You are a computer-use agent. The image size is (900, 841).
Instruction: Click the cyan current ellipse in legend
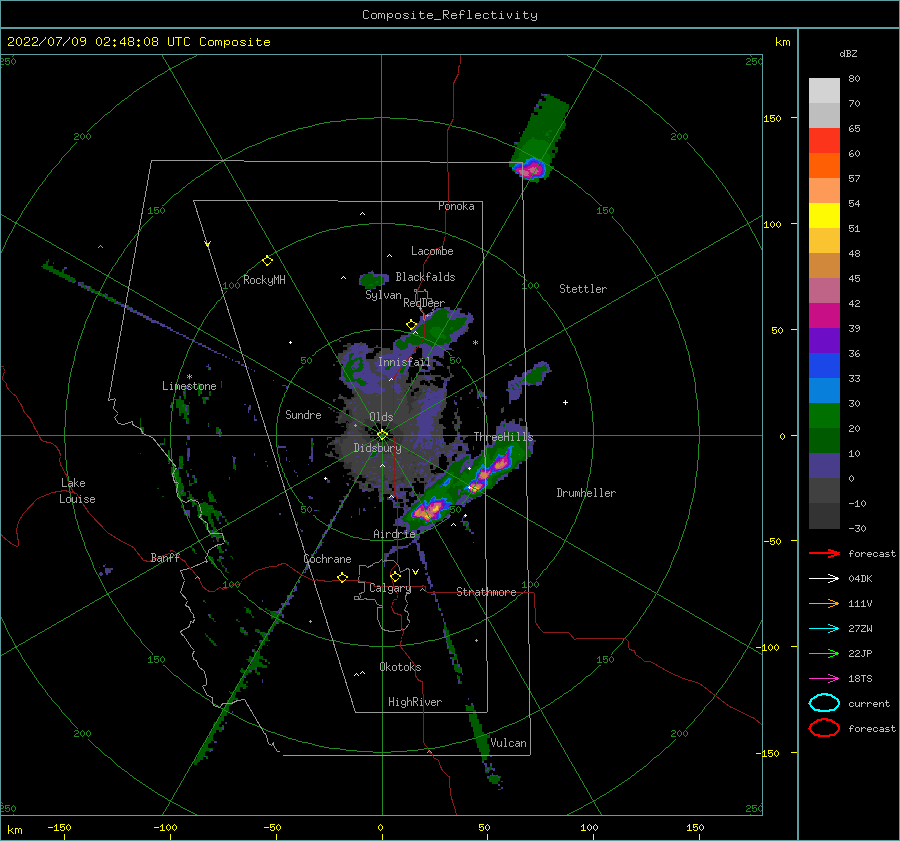pos(824,703)
